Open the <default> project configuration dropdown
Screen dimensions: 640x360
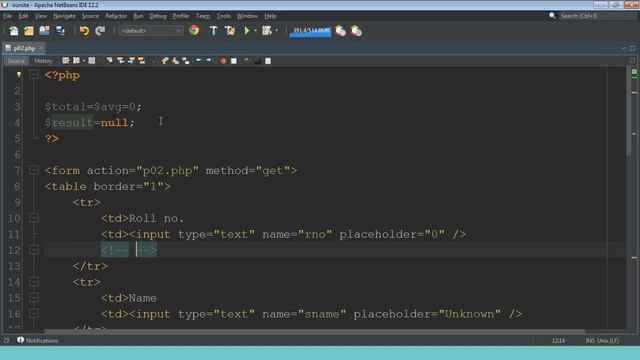[x=151, y=31]
